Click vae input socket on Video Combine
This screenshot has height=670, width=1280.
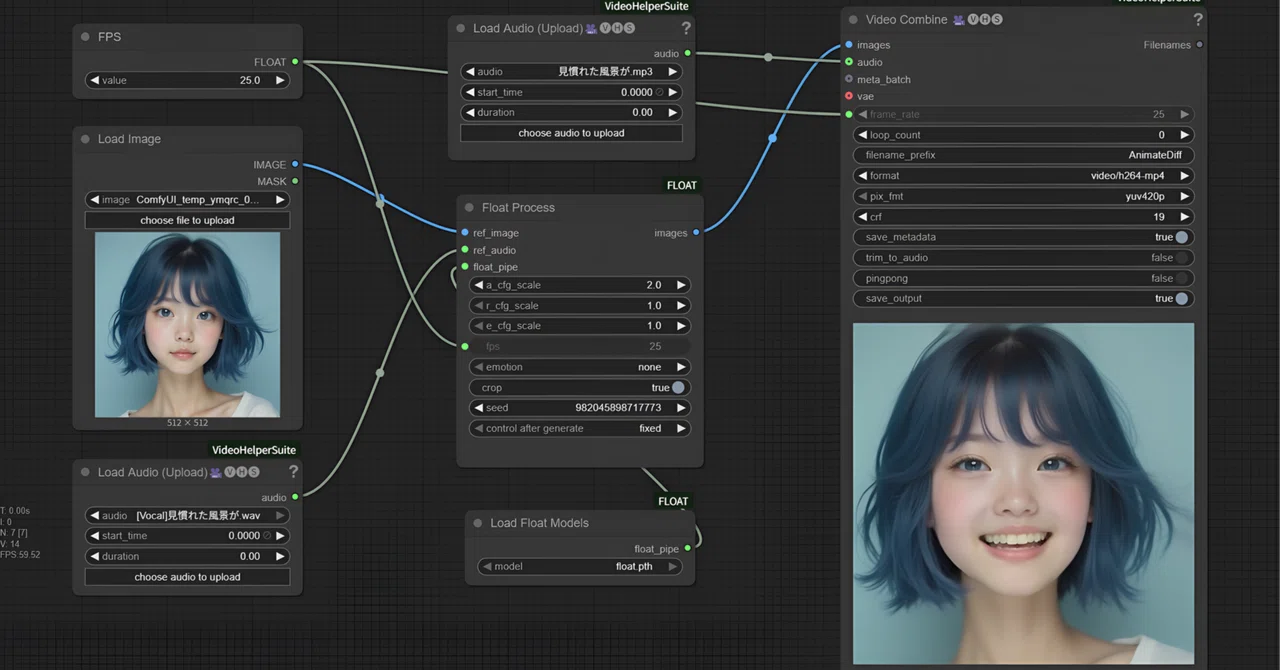849,96
